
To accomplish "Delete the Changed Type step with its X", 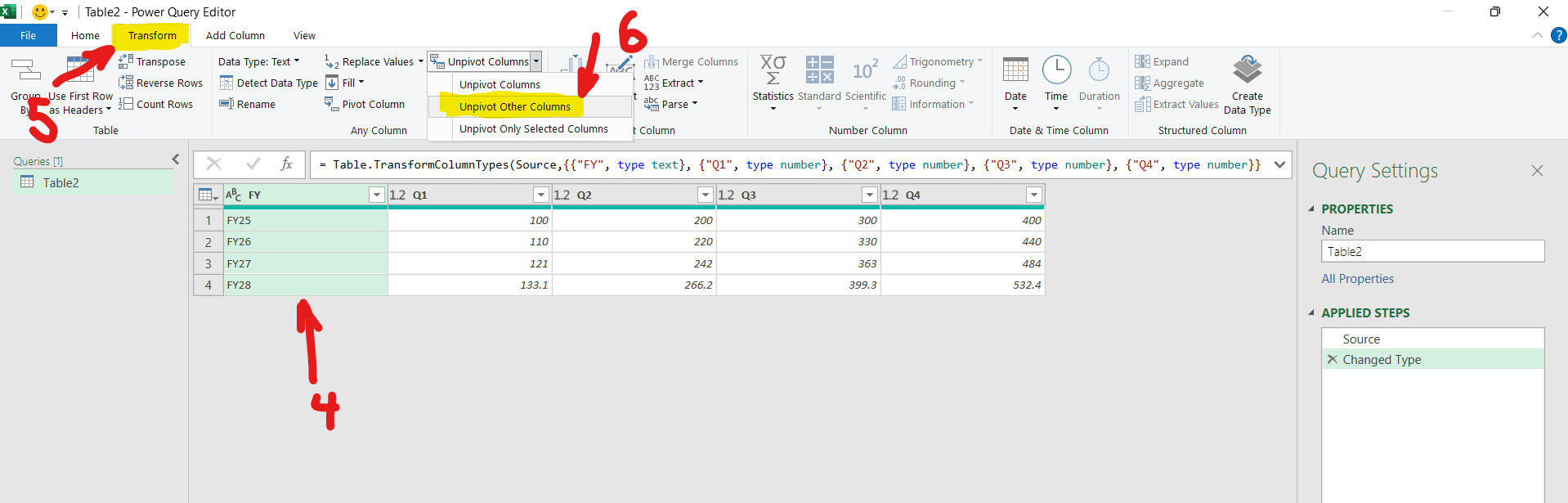I will [x=1332, y=359].
